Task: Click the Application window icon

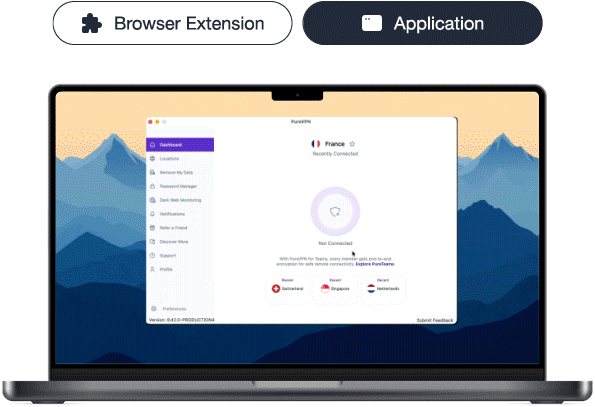Action: [371, 24]
